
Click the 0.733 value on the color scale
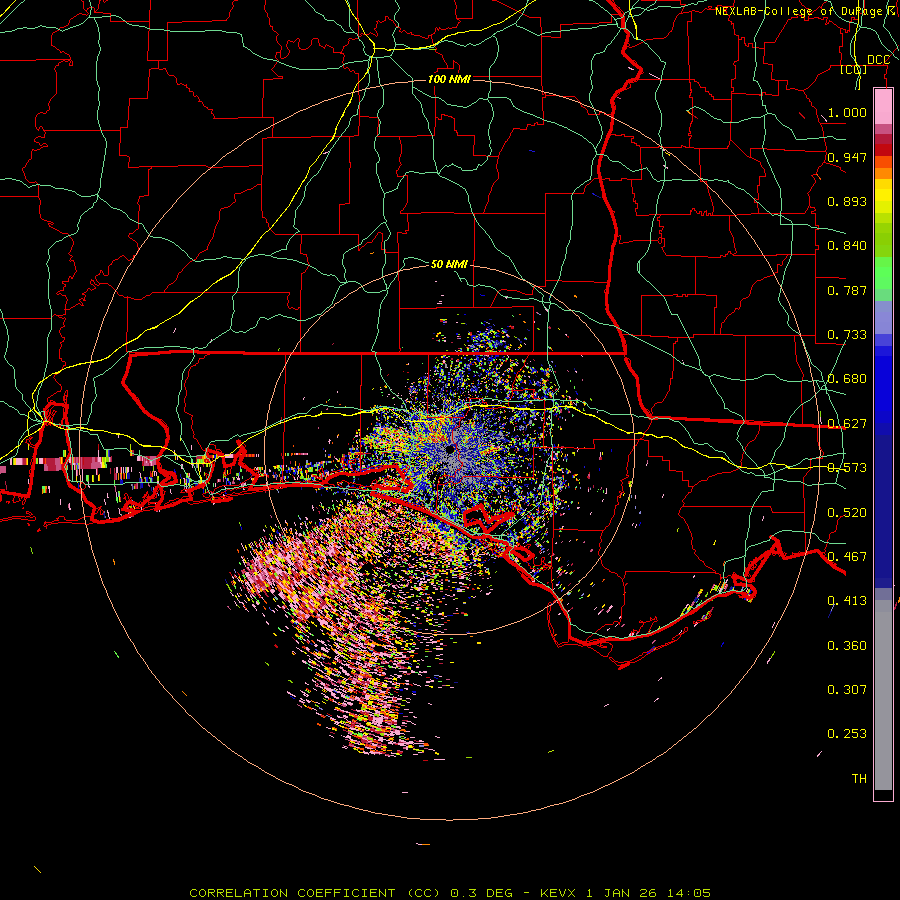click(x=847, y=335)
